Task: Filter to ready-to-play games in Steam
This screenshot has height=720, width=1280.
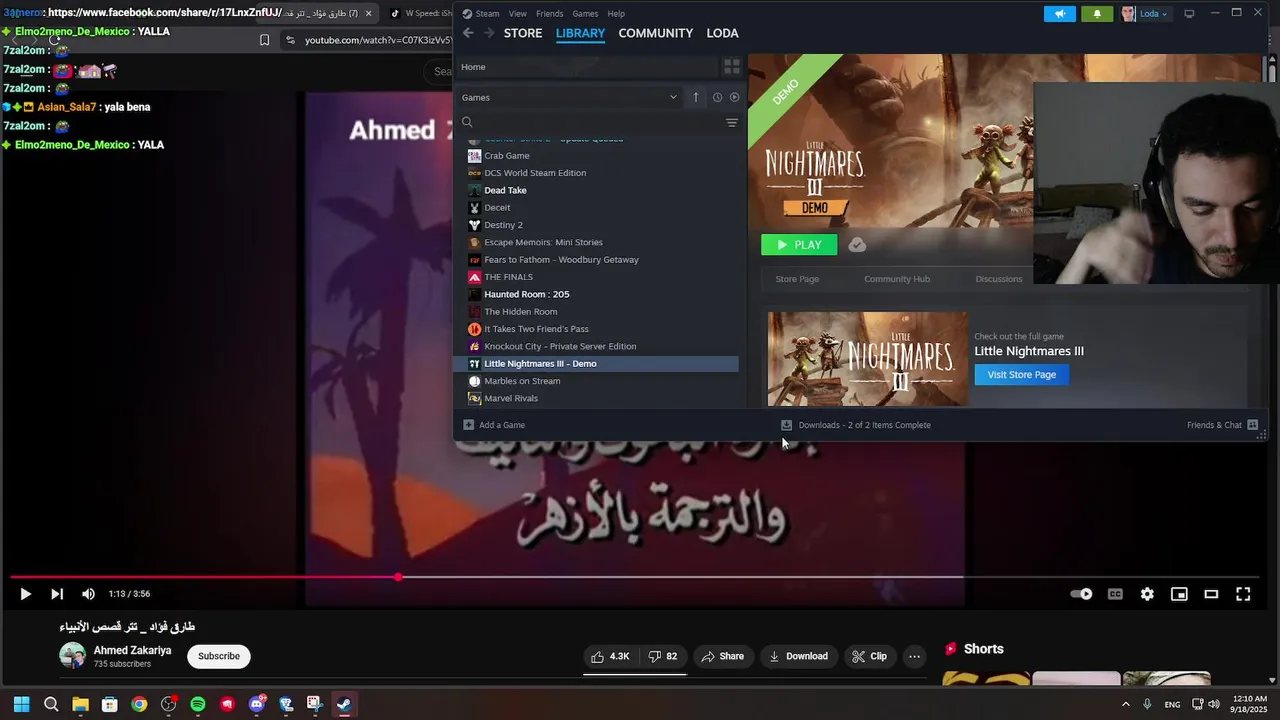Action: coord(735,97)
